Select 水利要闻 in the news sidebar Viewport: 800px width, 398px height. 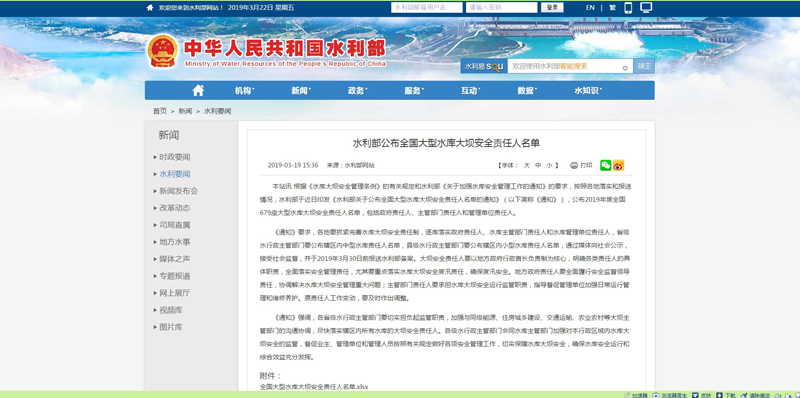(174, 174)
